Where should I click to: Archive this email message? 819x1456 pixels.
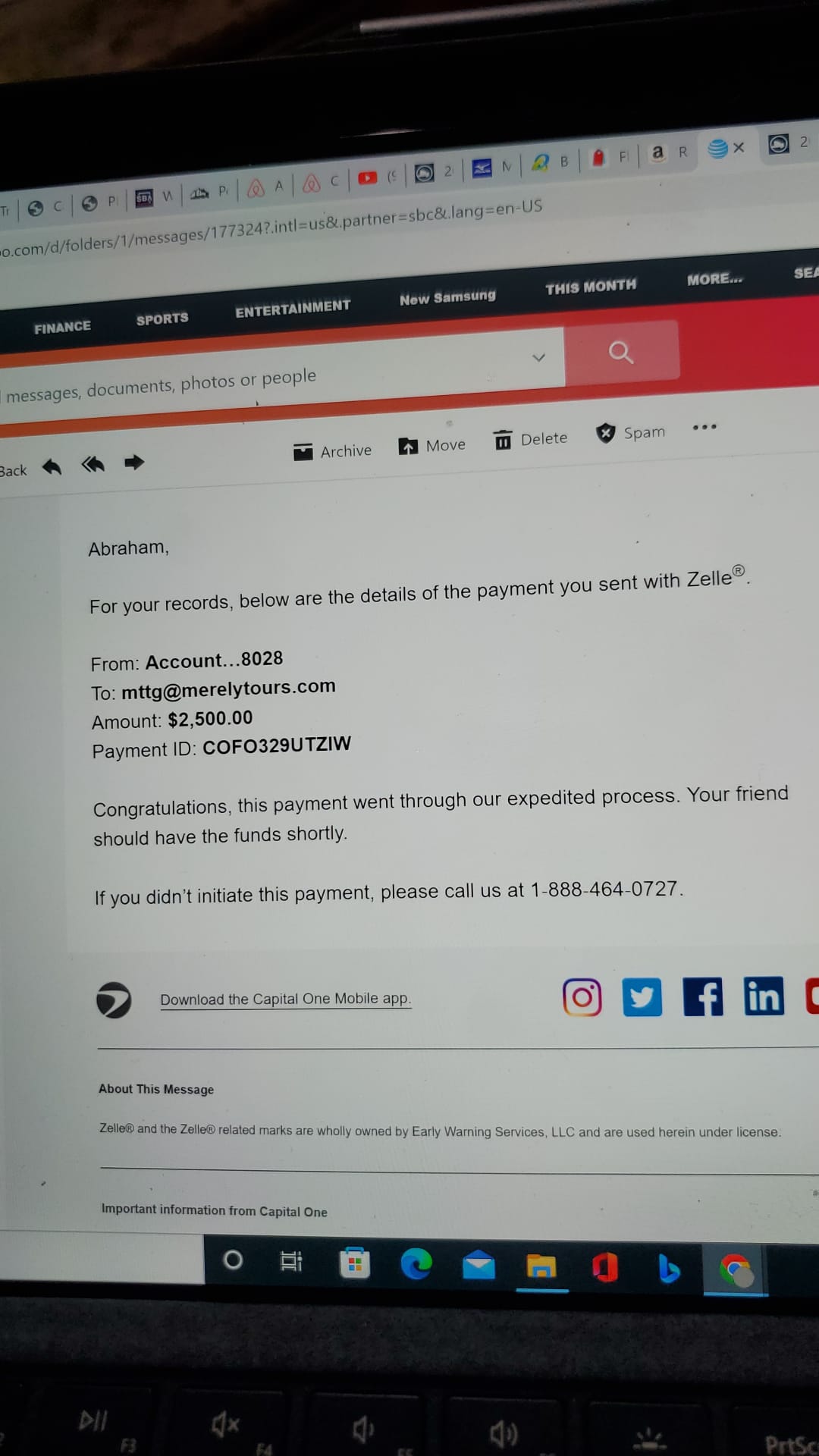pyautogui.click(x=332, y=451)
